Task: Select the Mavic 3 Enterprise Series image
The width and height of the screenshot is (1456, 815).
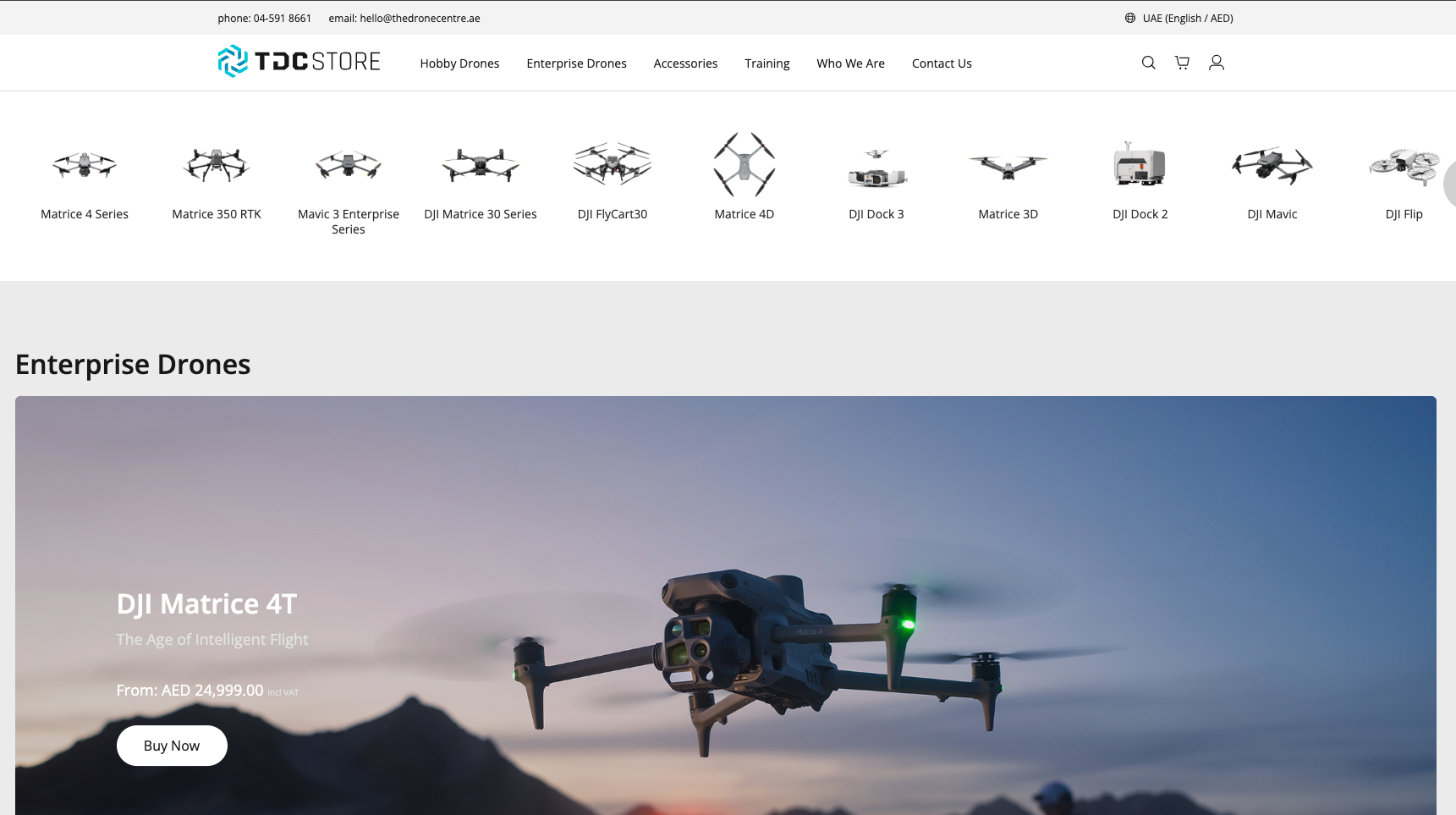Action: (349, 164)
